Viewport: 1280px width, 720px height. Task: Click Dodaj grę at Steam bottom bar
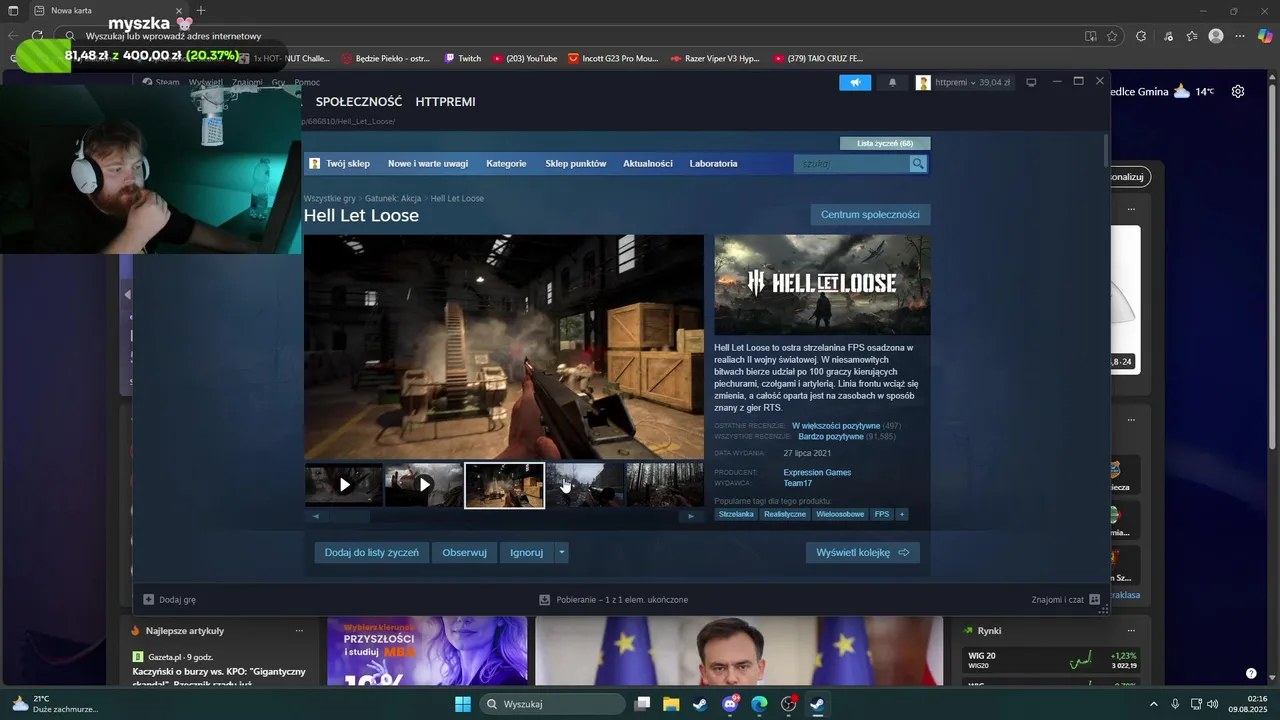point(169,600)
